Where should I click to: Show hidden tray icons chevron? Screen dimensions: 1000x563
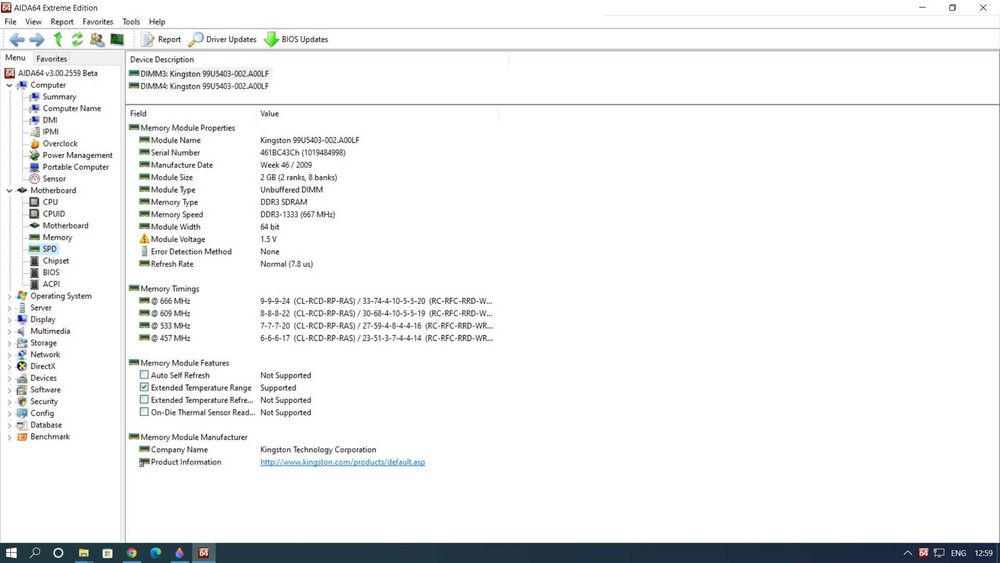(908, 553)
